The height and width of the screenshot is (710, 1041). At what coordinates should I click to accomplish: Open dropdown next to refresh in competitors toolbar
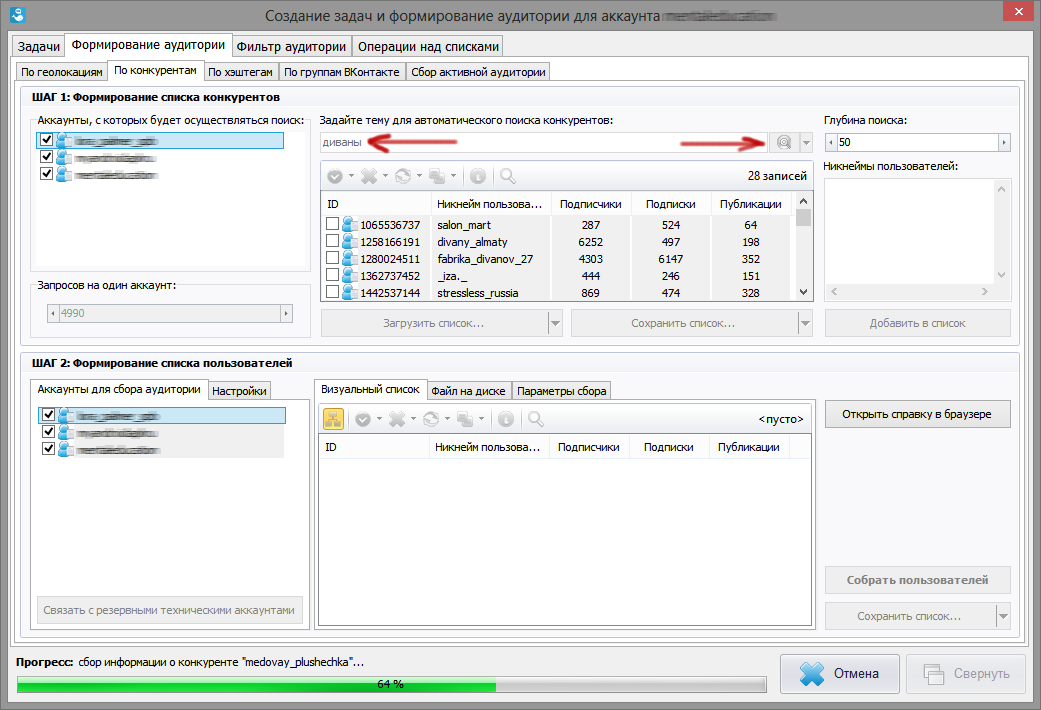coord(419,176)
